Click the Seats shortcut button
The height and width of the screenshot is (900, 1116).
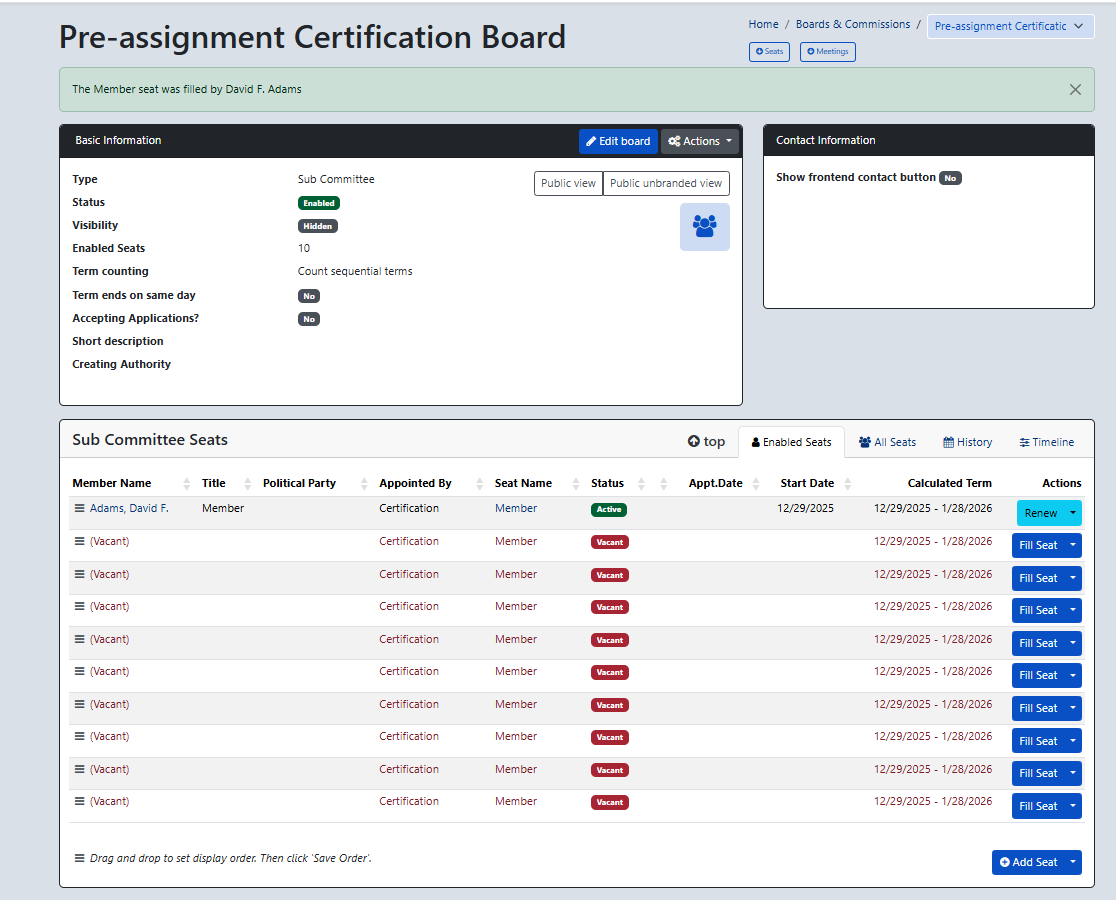click(769, 52)
